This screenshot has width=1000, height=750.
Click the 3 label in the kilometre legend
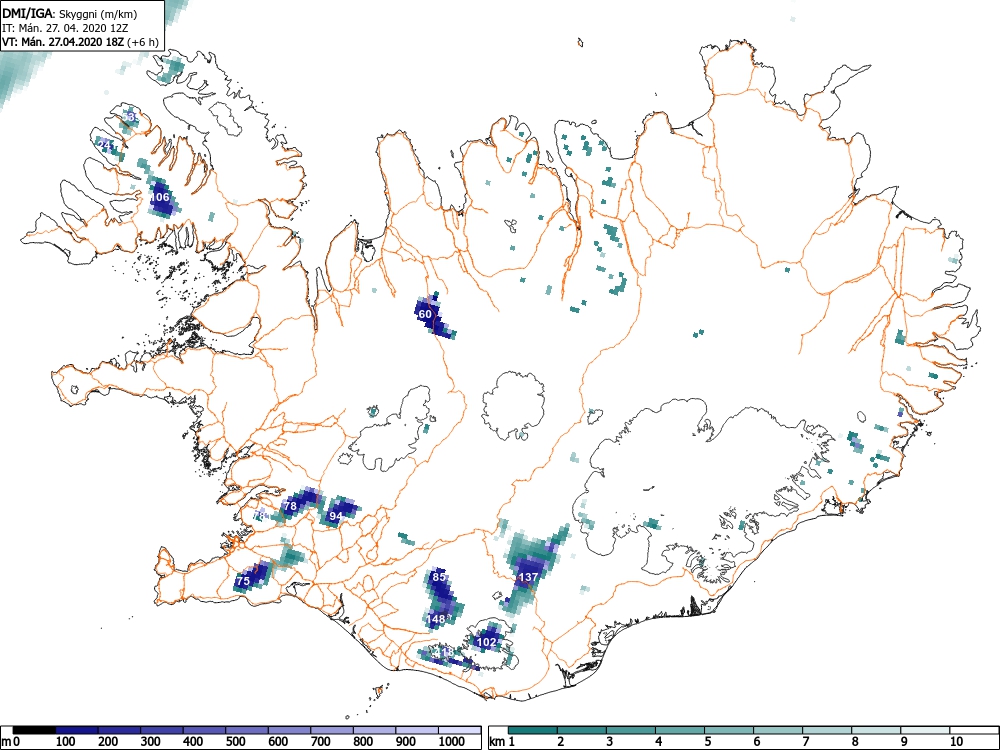pos(609,742)
